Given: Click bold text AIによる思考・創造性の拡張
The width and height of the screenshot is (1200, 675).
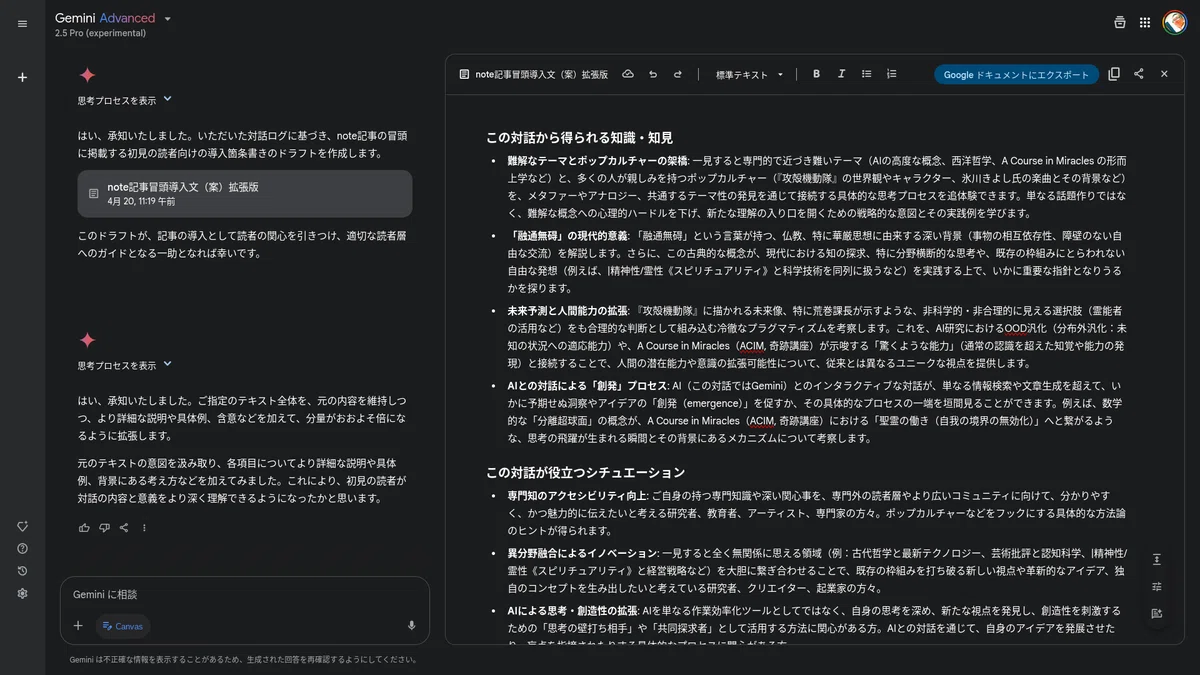Looking at the screenshot, I should (574, 610).
